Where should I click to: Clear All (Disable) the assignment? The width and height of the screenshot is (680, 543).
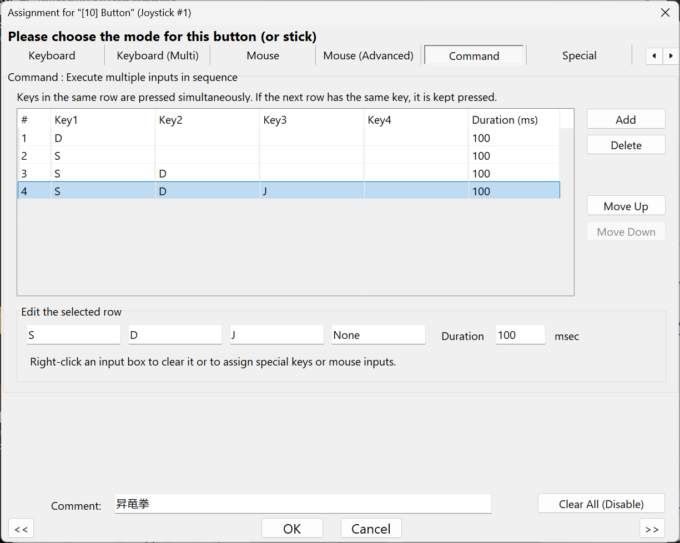point(601,504)
